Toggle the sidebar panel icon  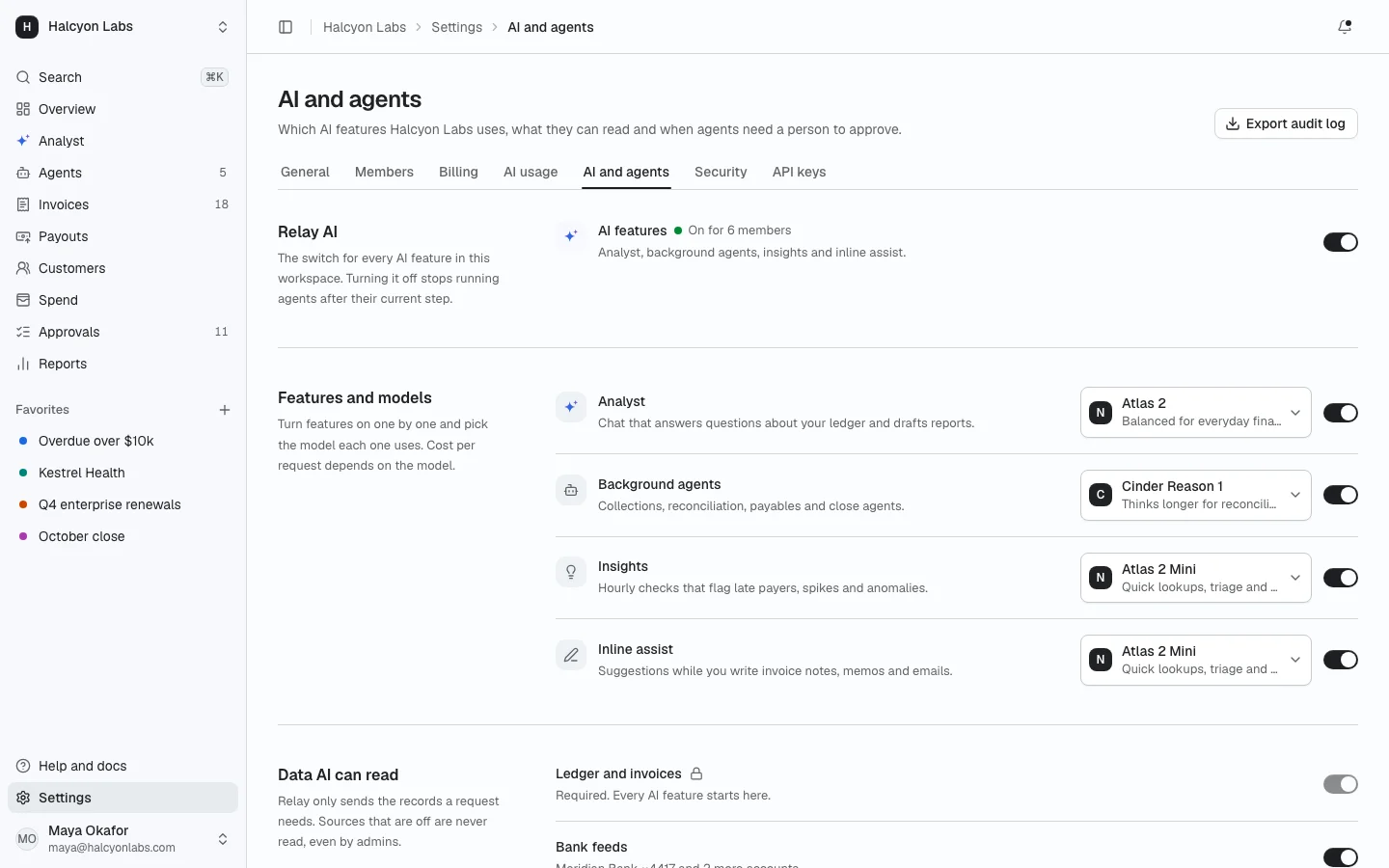pyautogui.click(x=286, y=27)
